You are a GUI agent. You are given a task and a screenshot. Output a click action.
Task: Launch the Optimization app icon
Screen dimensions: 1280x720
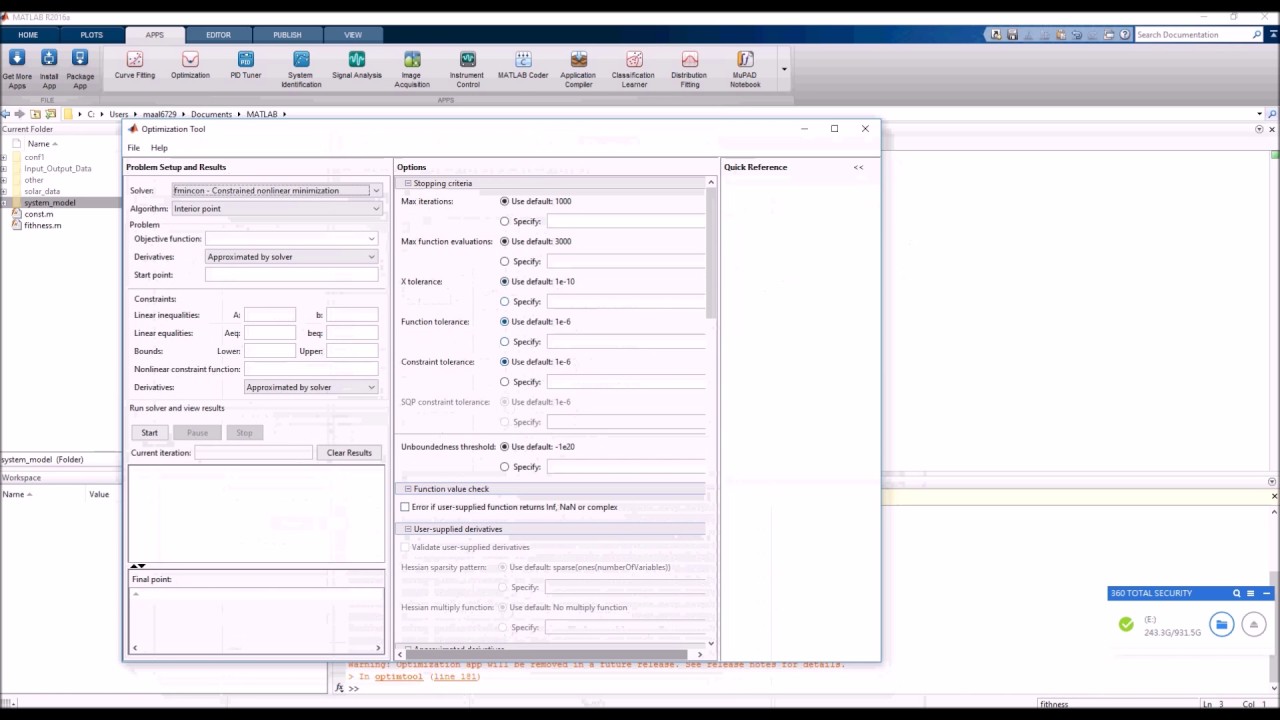click(190, 66)
